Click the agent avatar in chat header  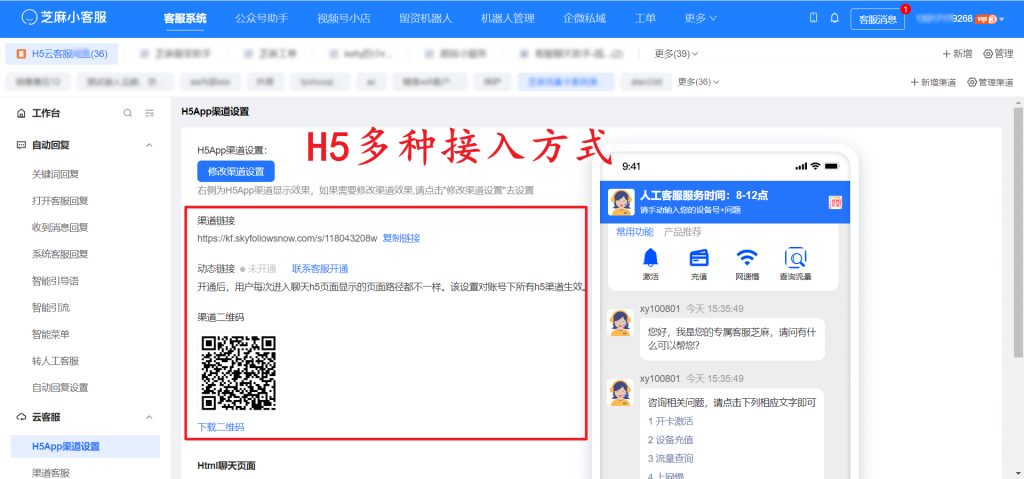621,202
